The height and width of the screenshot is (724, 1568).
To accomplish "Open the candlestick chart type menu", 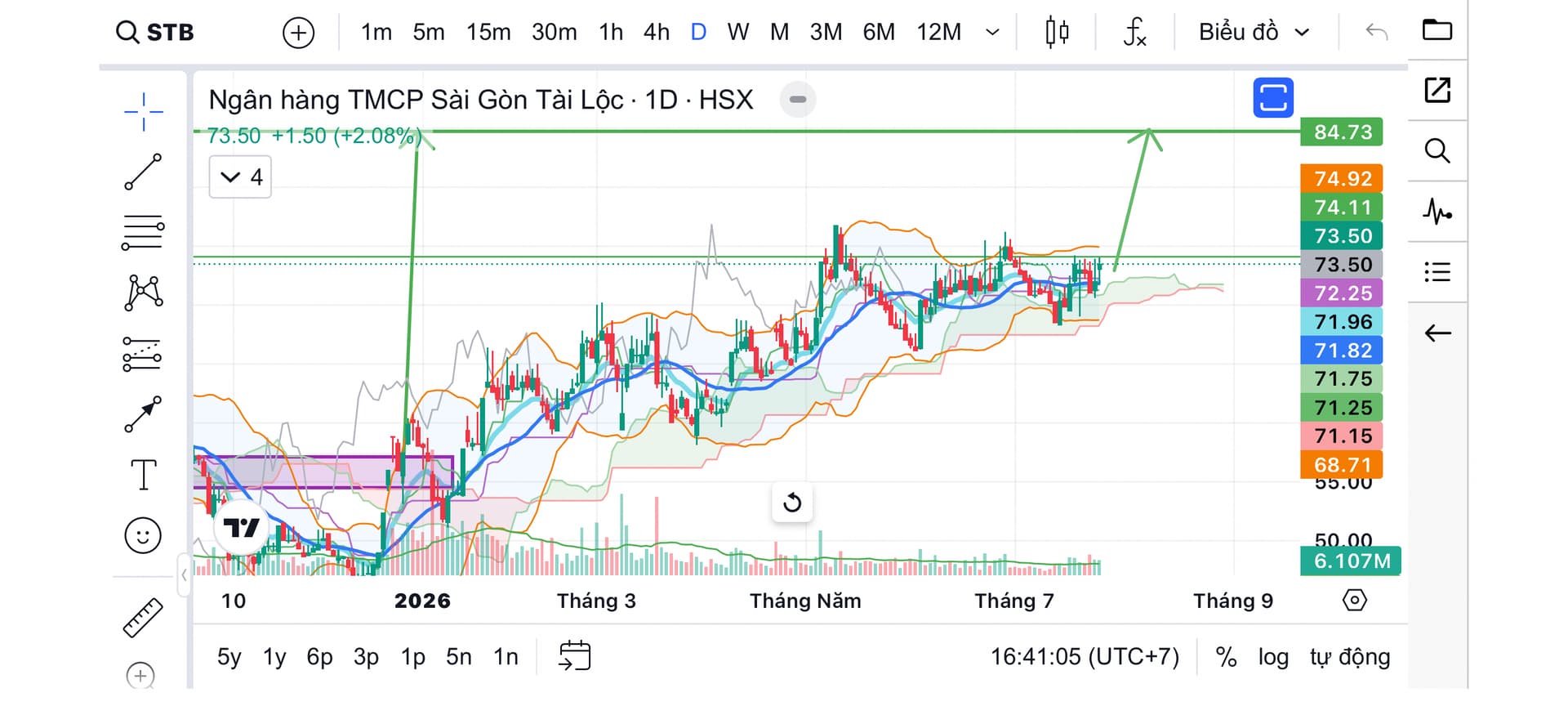I will coord(1057,33).
